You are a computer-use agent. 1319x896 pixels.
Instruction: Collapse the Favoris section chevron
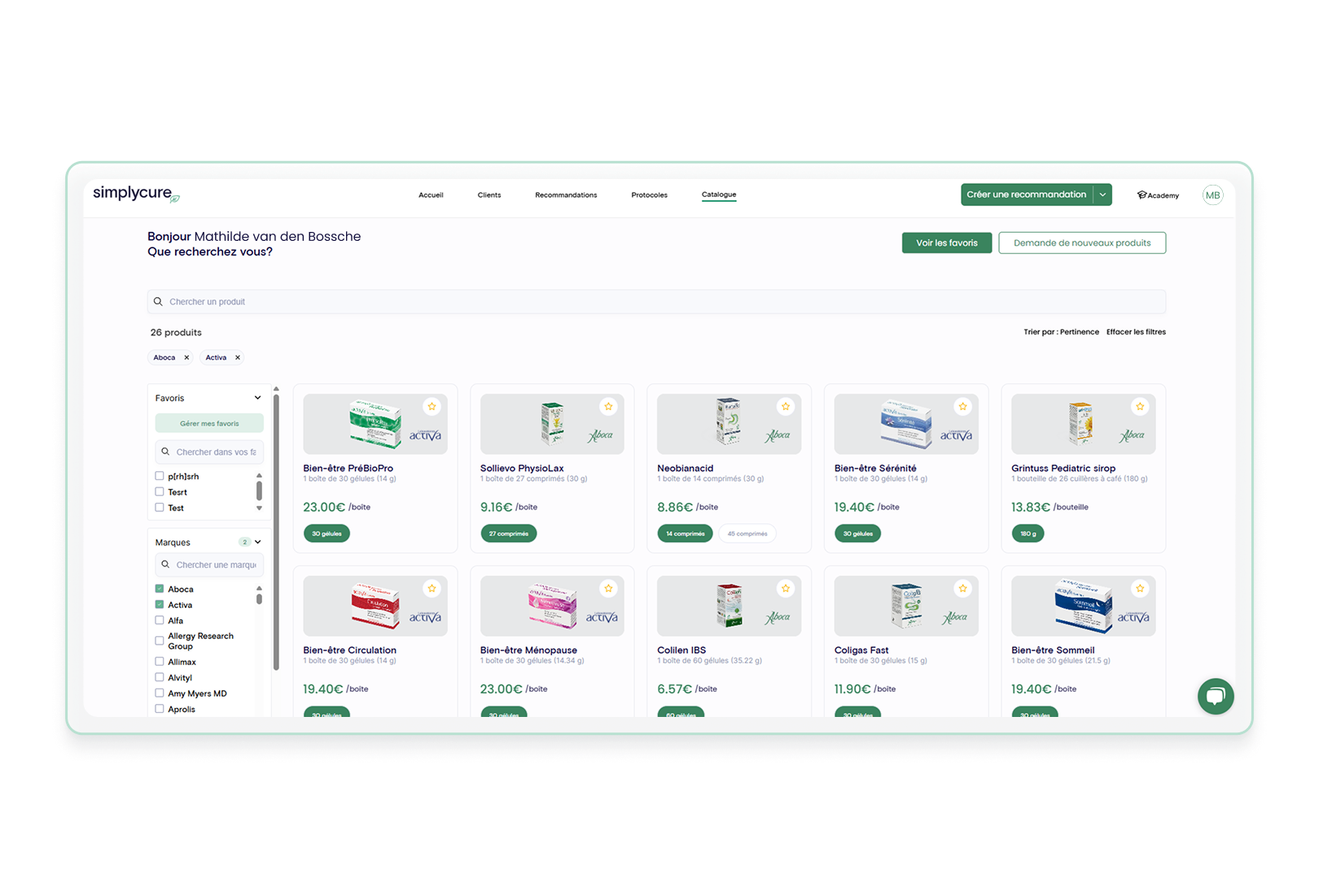click(258, 398)
